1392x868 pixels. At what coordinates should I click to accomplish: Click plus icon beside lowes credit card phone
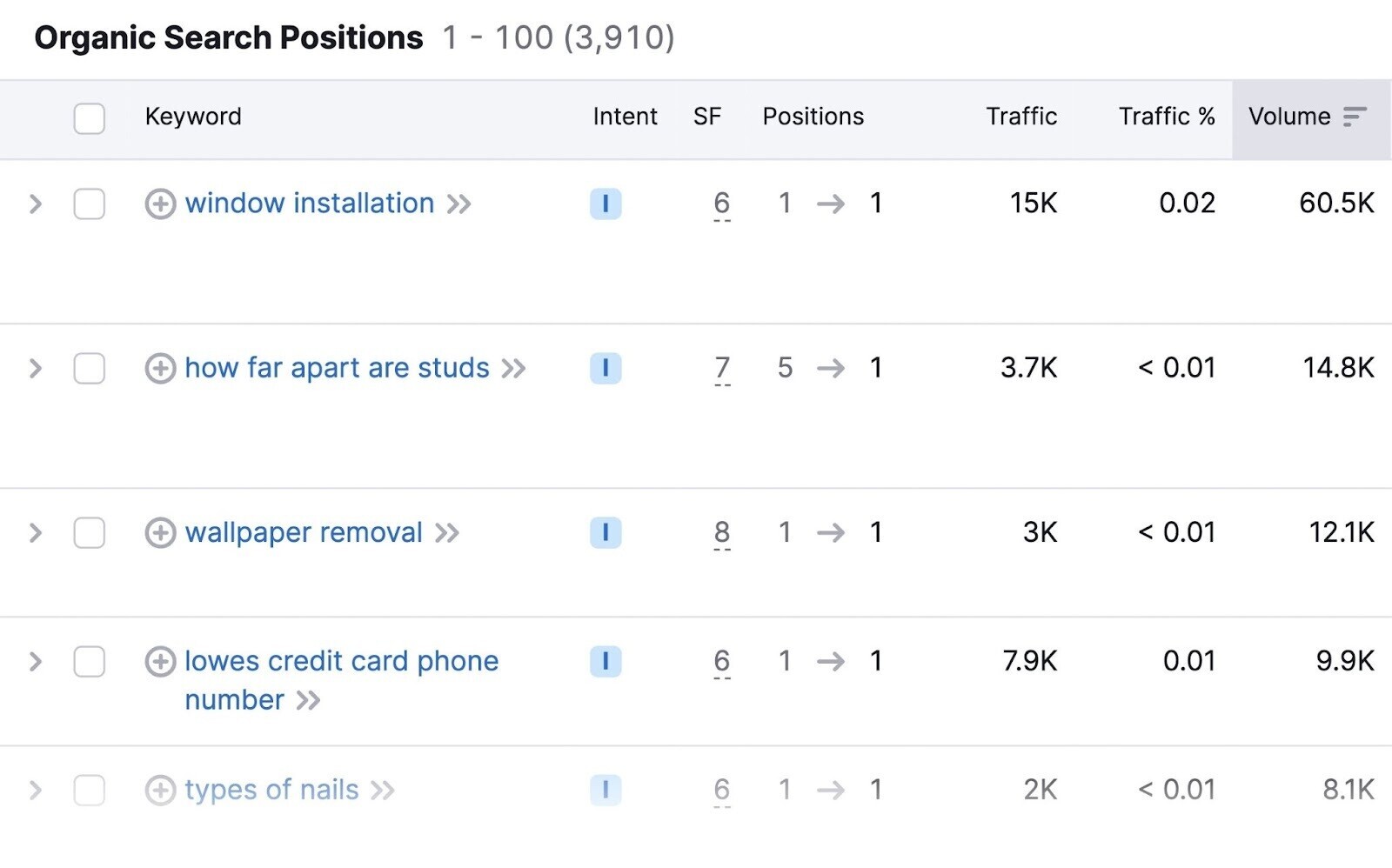click(x=160, y=662)
